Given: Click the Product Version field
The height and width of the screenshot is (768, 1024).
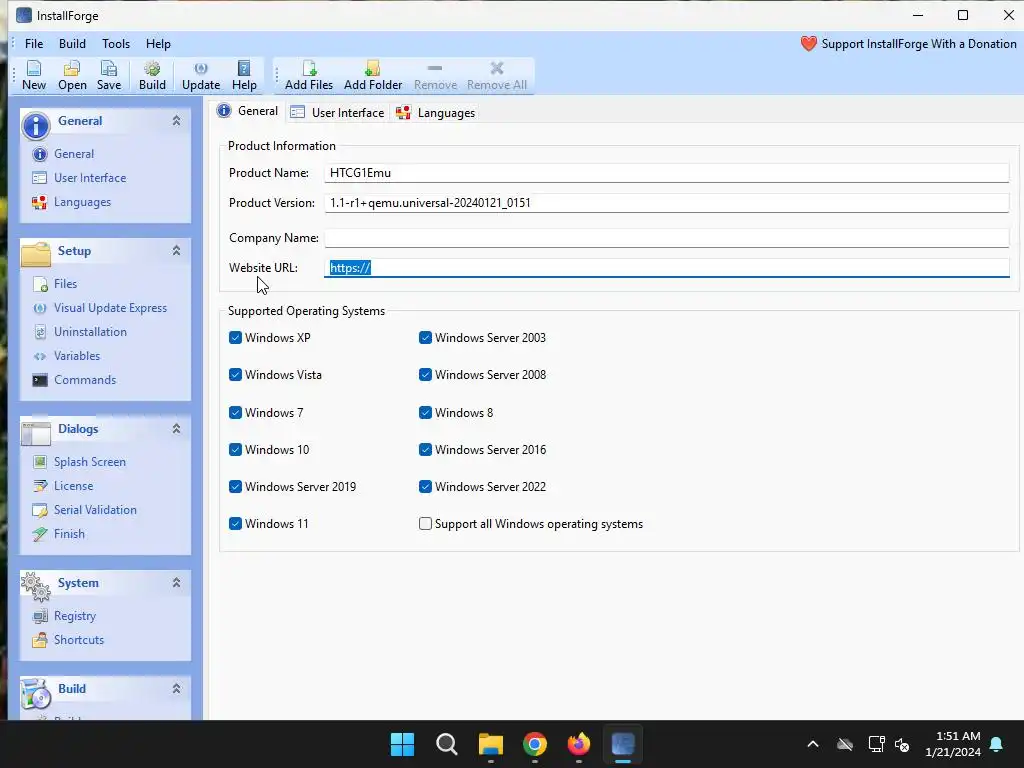Looking at the screenshot, I should [666, 203].
